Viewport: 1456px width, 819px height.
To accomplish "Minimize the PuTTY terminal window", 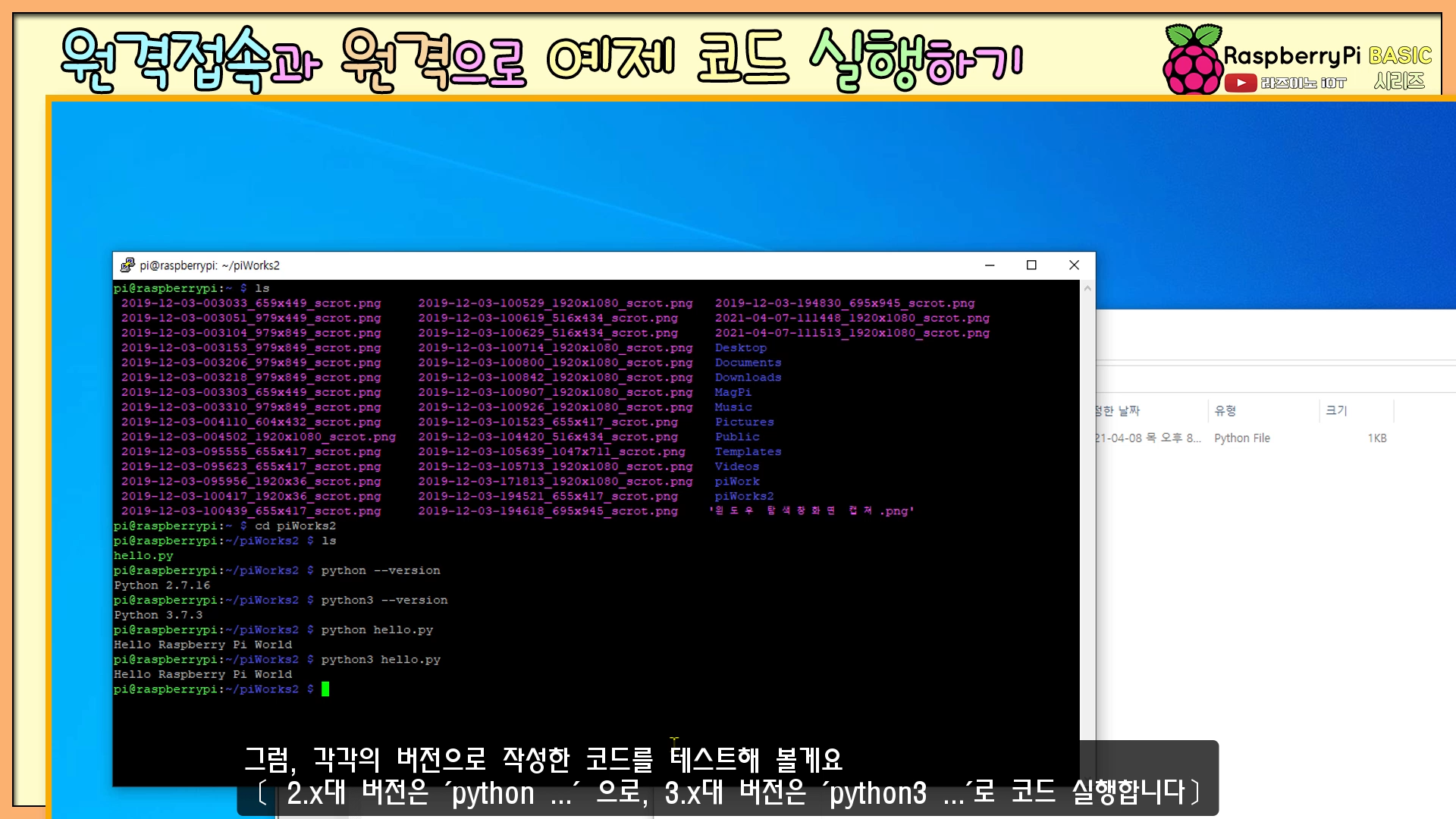I will tap(990, 265).
